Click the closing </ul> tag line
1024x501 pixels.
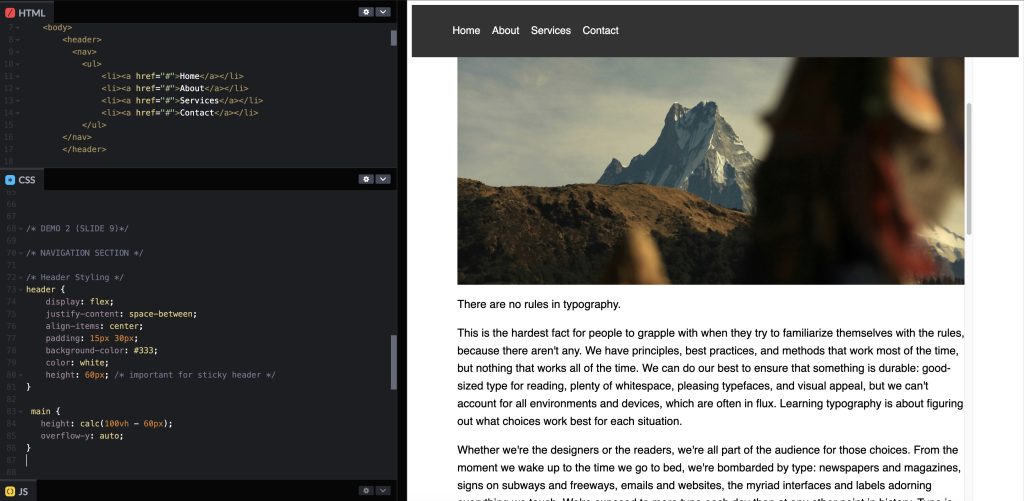(x=94, y=125)
